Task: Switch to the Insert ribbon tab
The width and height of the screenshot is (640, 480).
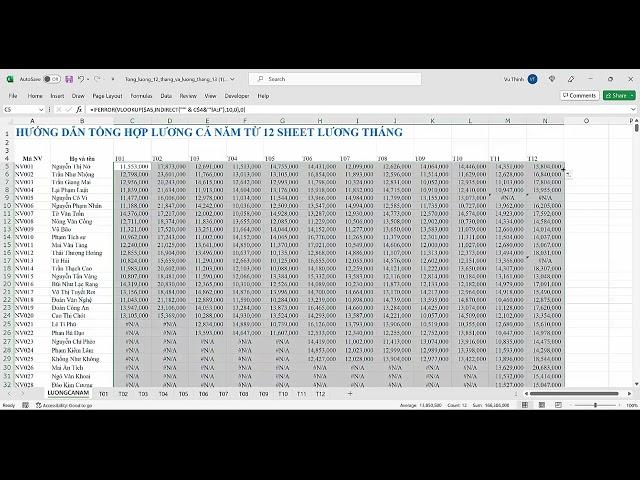Action: click(57, 96)
